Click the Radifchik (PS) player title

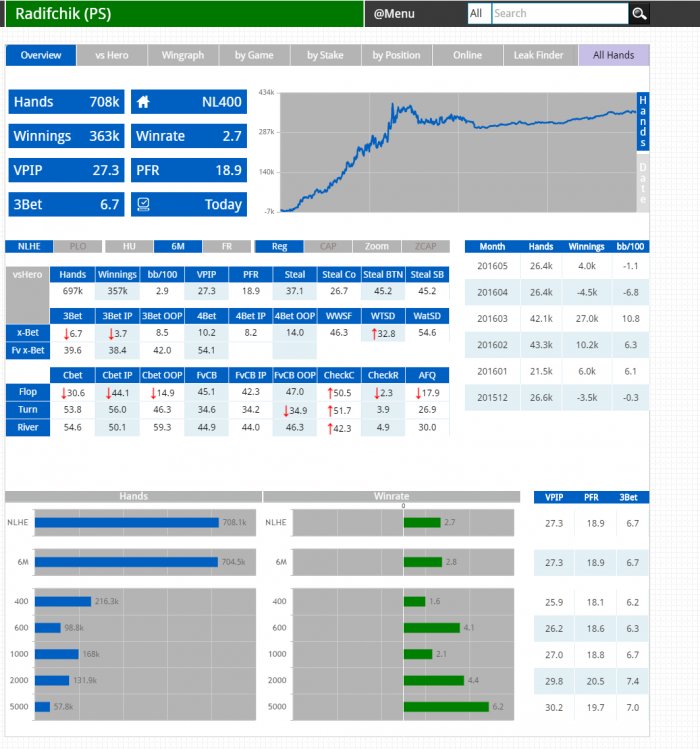63,13
